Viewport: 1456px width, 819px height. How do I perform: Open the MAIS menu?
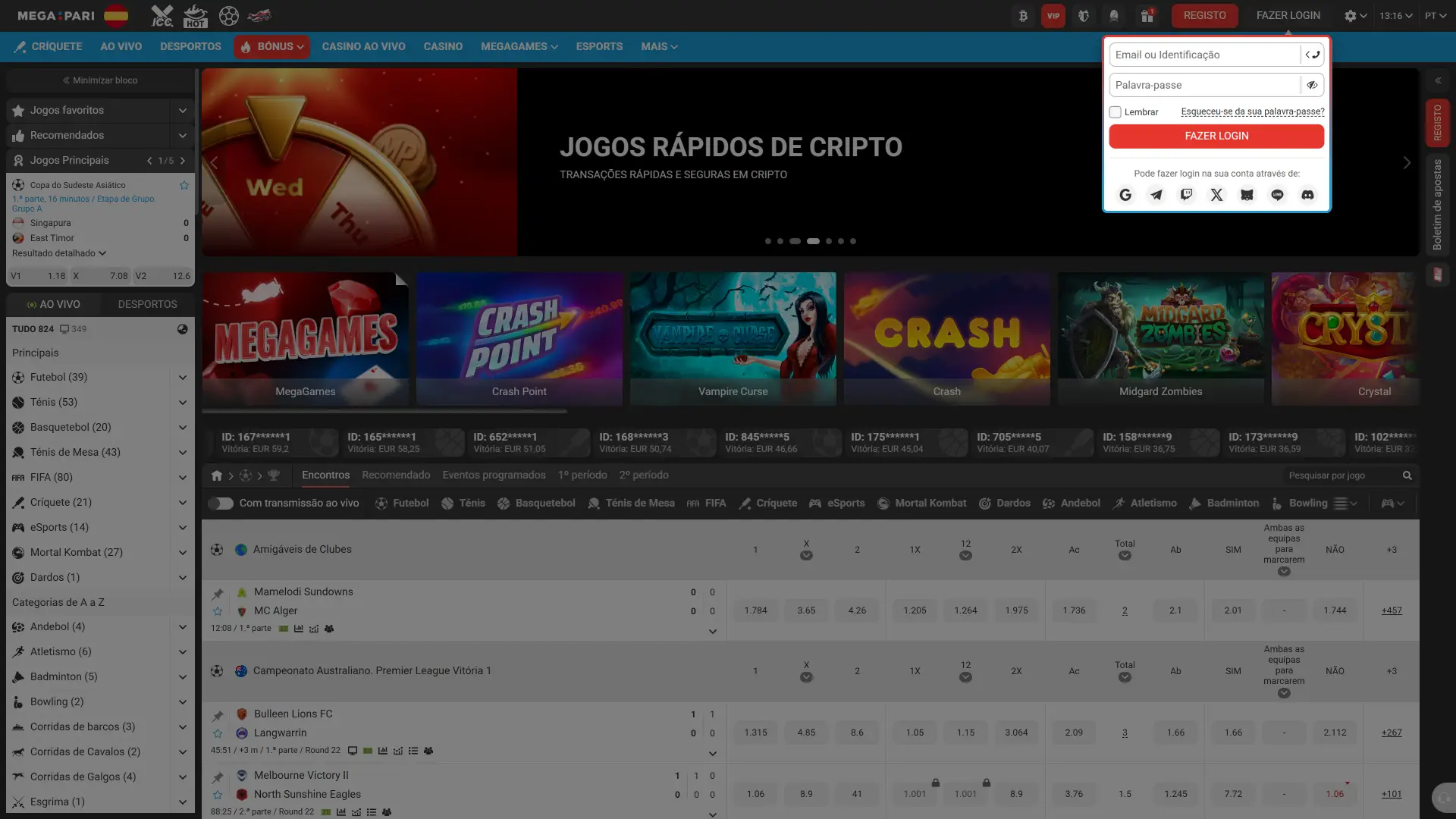[659, 46]
